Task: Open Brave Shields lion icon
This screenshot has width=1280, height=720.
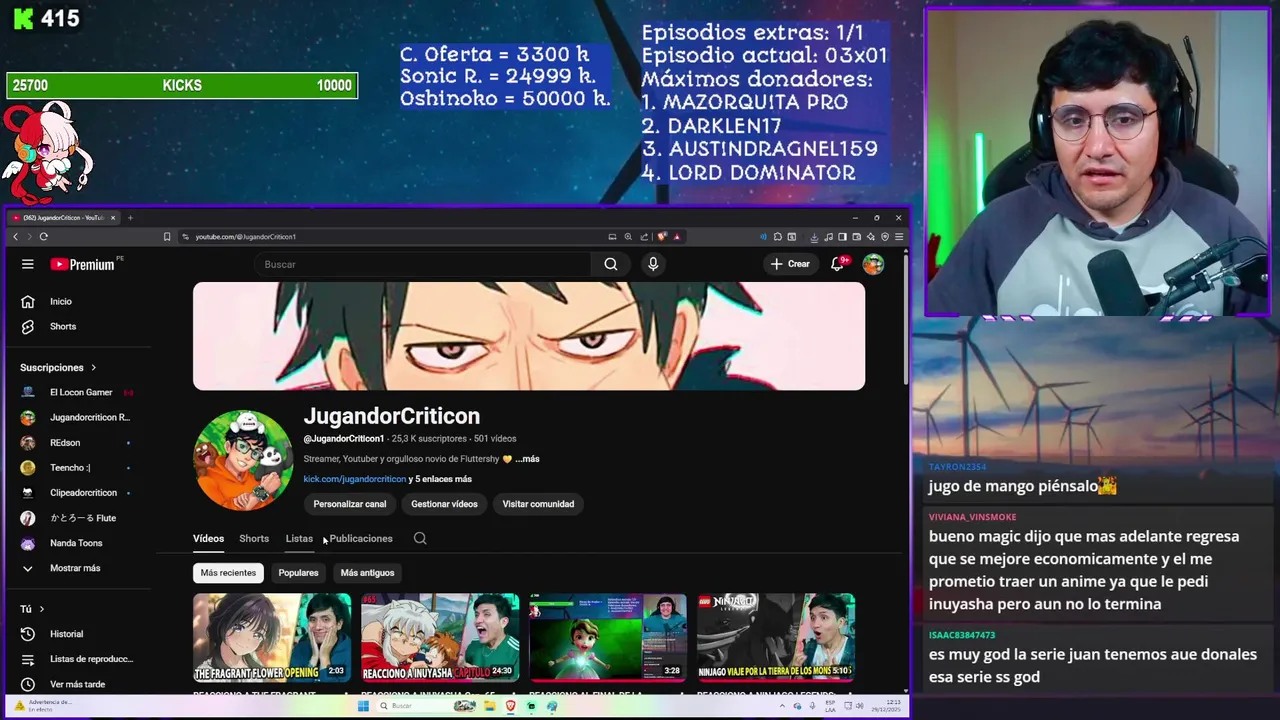Action: pyautogui.click(x=662, y=237)
